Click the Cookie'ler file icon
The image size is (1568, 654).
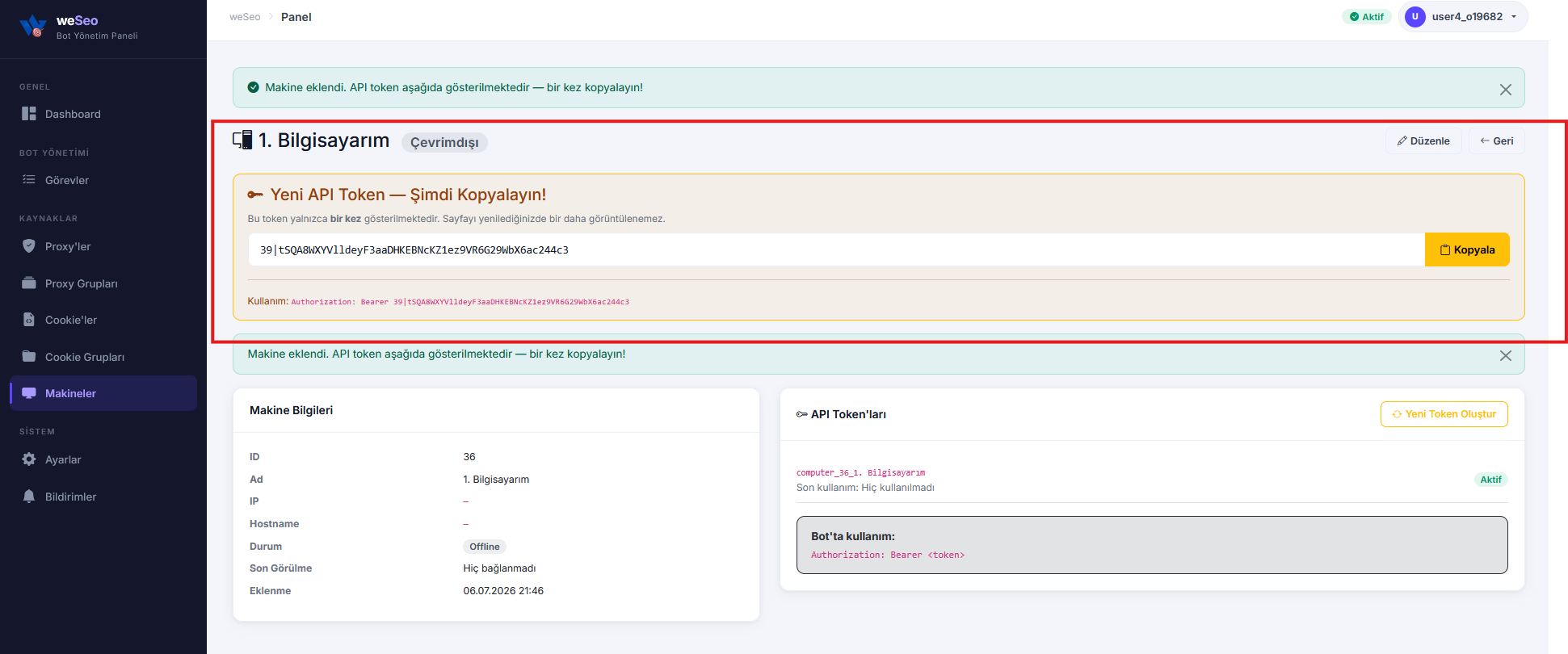pyautogui.click(x=29, y=319)
